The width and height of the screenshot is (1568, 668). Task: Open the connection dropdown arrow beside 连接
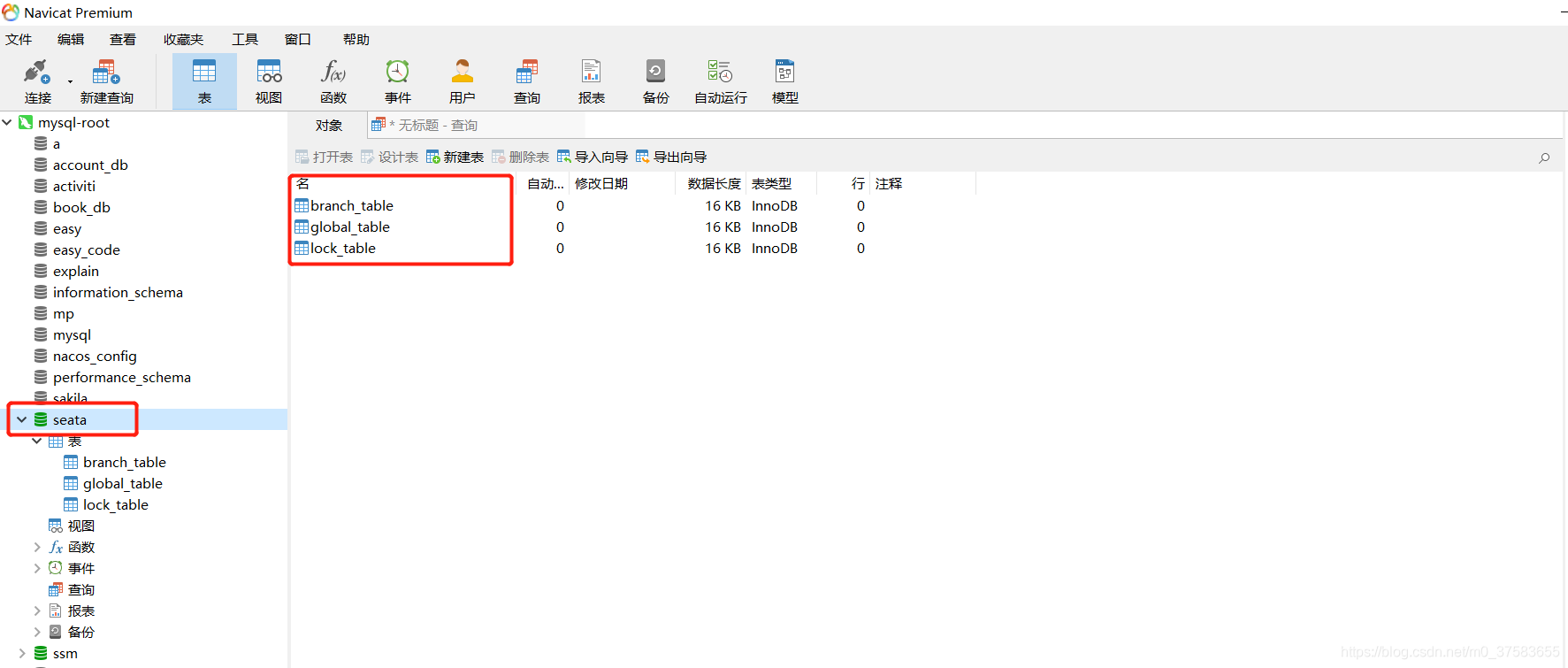[x=70, y=82]
